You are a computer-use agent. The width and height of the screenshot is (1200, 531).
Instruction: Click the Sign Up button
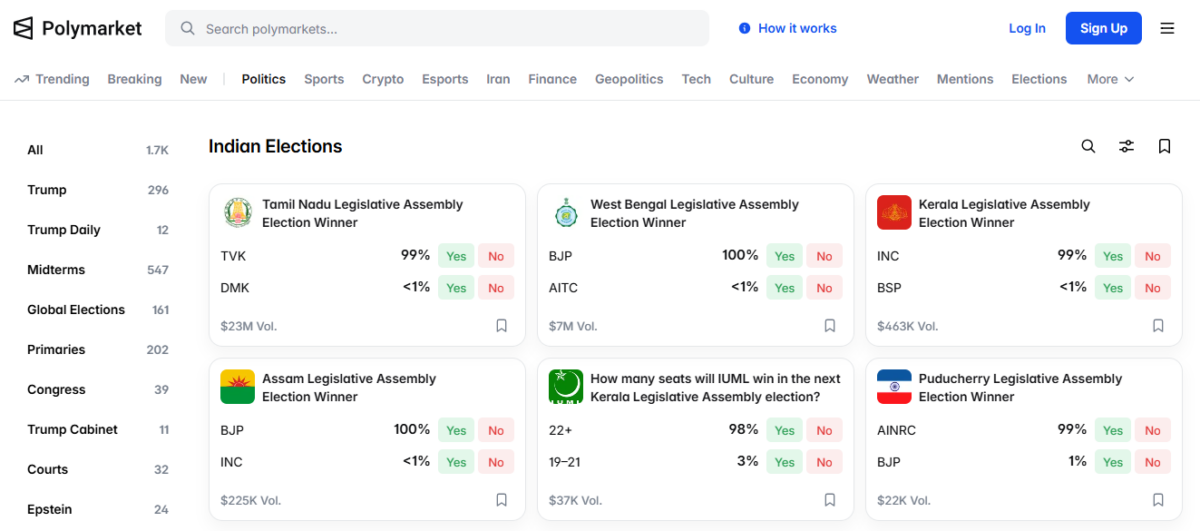click(1103, 28)
